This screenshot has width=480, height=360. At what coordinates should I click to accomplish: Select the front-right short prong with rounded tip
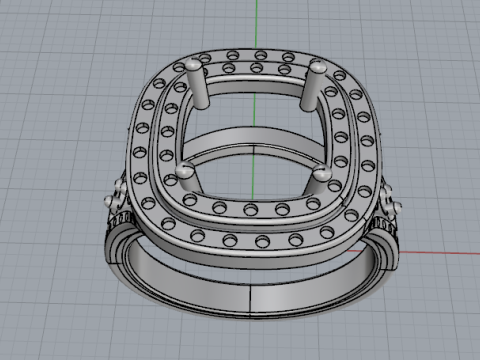(319, 179)
